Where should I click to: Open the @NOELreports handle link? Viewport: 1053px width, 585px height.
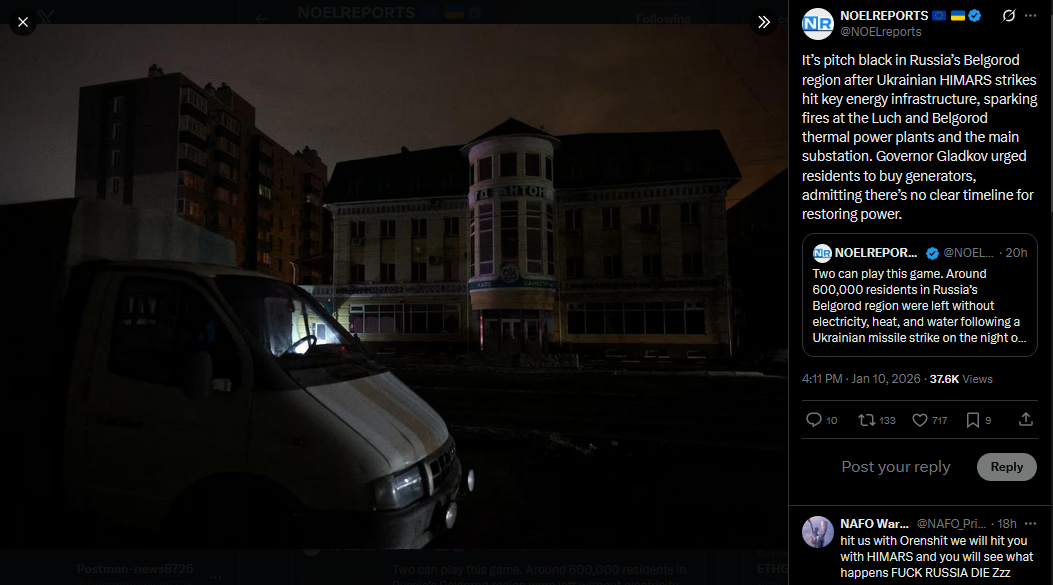click(x=880, y=32)
